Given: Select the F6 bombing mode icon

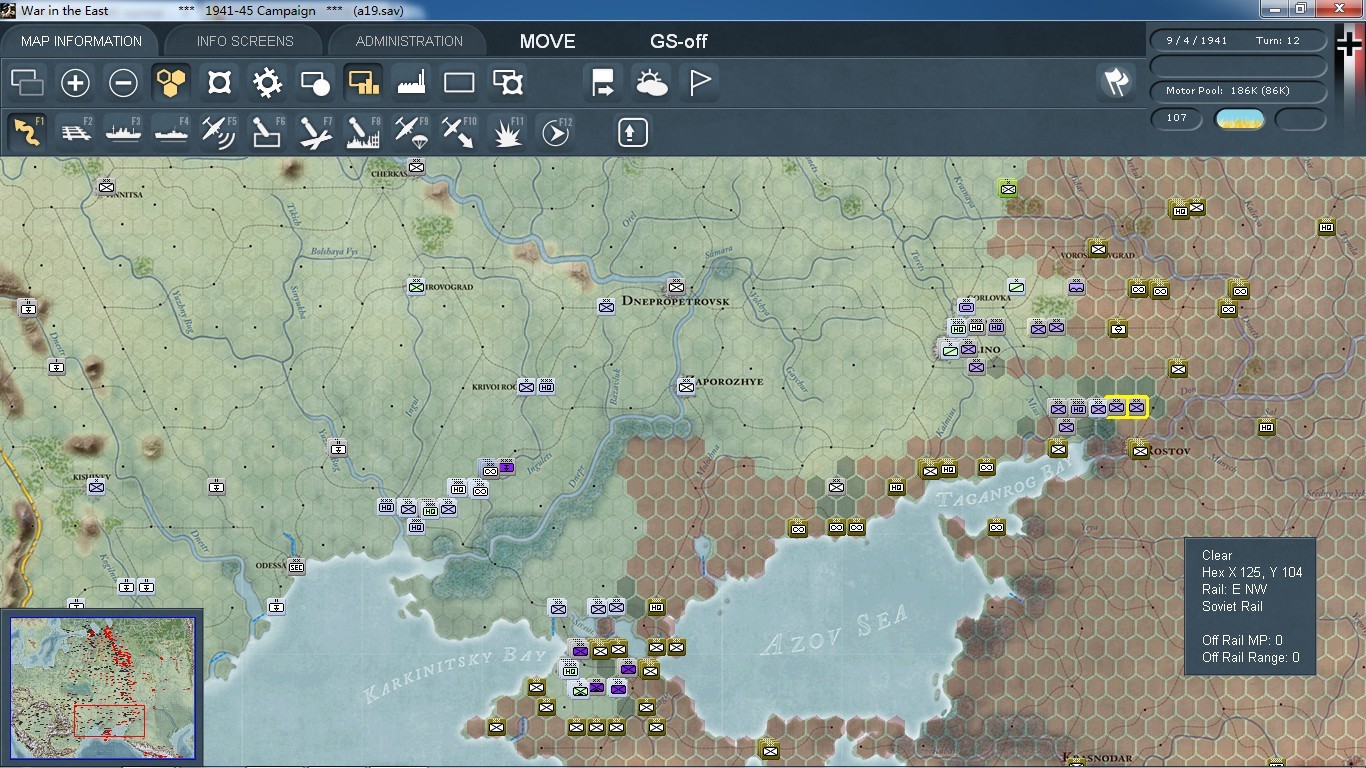Looking at the screenshot, I should tap(267, 132).
